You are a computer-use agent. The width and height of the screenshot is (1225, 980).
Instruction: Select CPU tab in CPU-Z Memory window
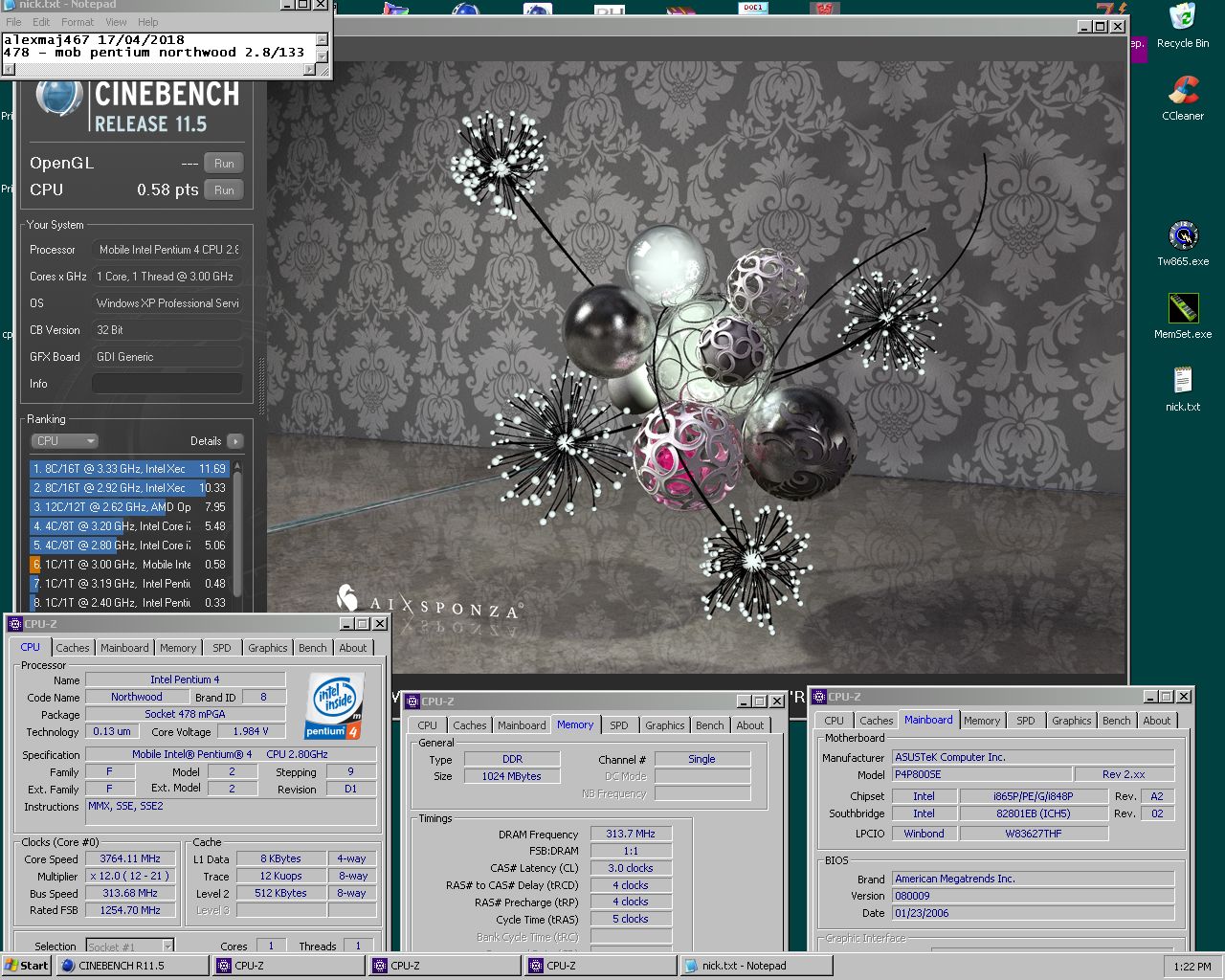(x=428, y=725)
